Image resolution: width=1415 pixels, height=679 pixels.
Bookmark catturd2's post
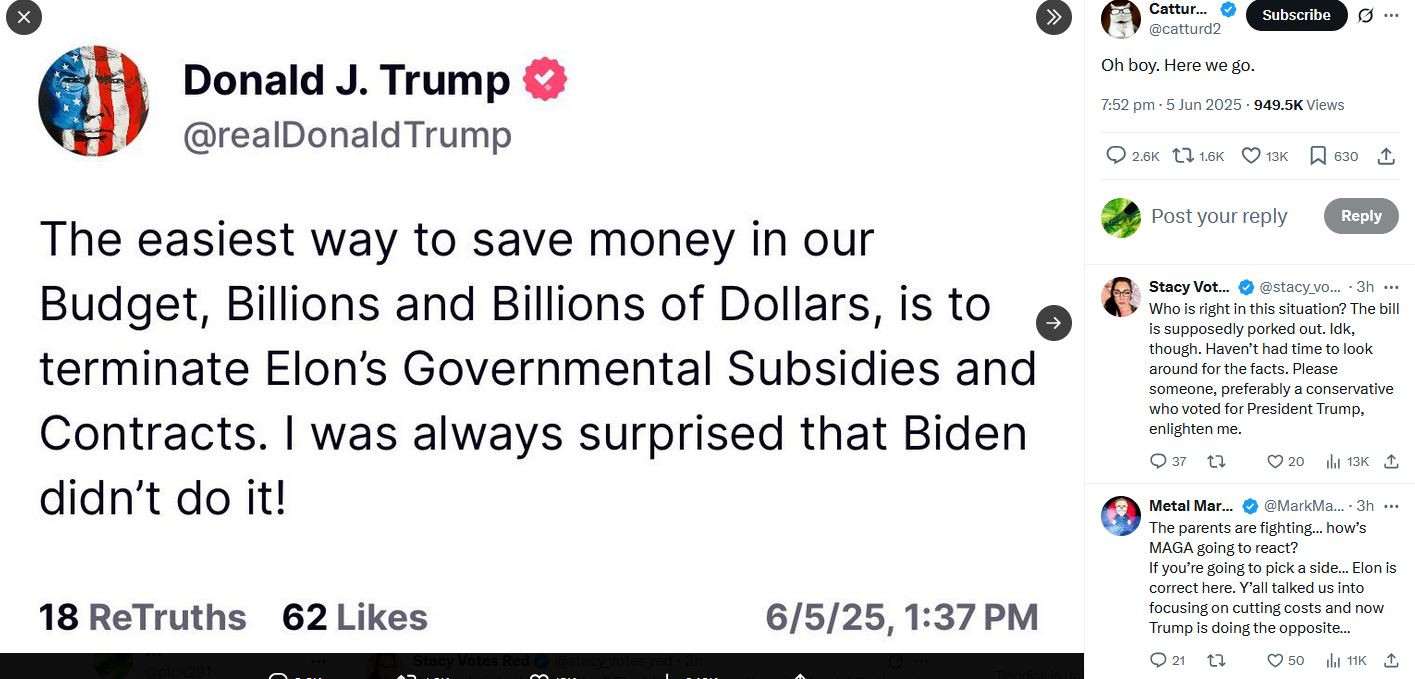tap(1318, 155)
